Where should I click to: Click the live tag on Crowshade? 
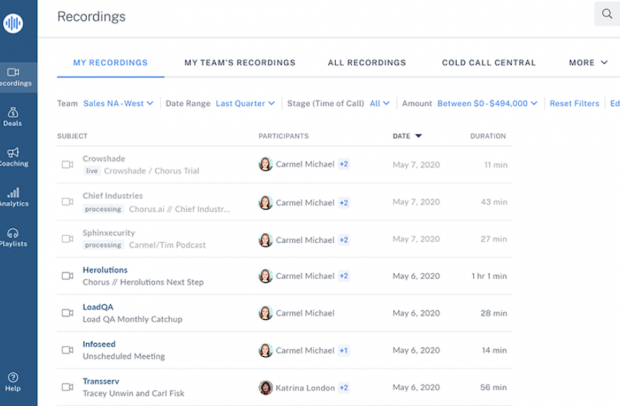(x=92, y=171)
